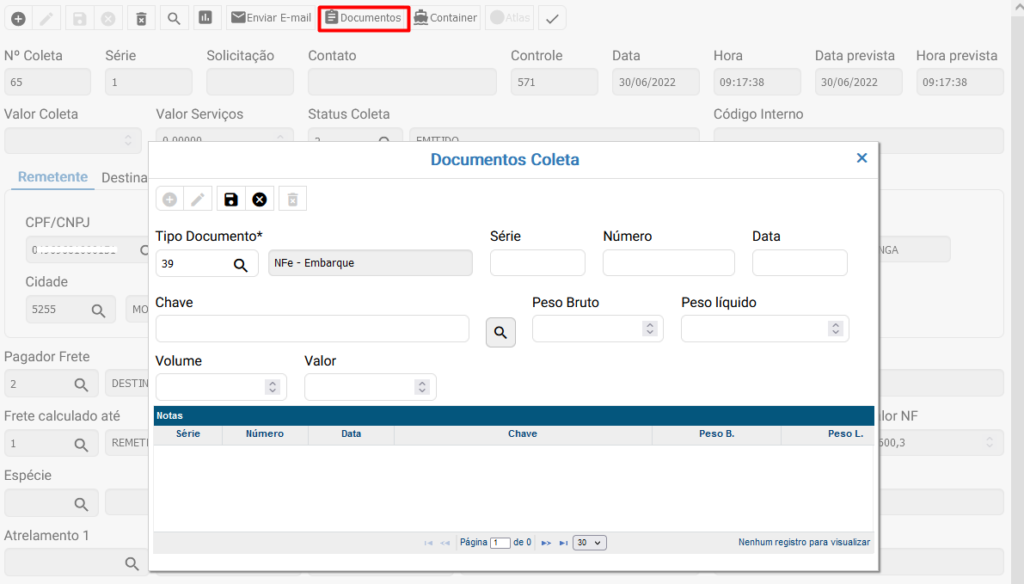
Task: Open the Tipo Documento search lookup
Action: [240, 264]
